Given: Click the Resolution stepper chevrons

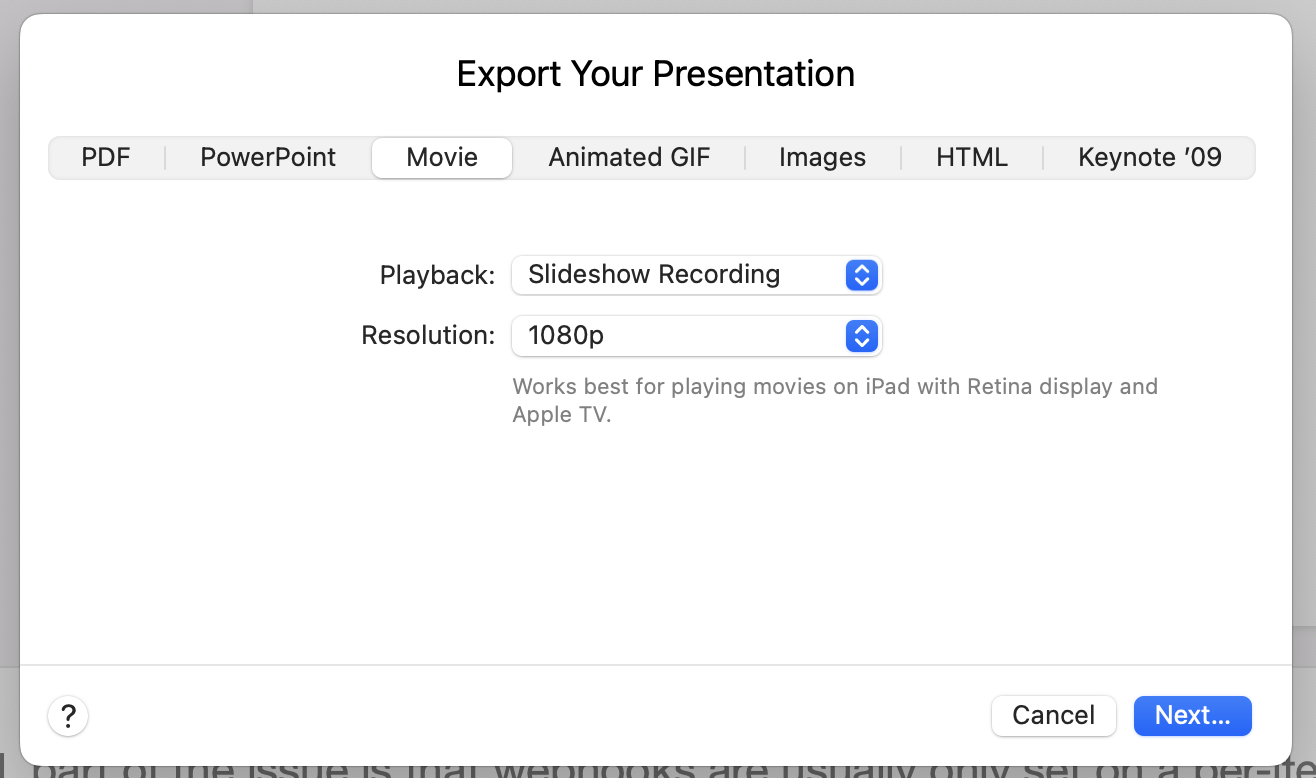Looking at the screenshot, I should [860, 336].
